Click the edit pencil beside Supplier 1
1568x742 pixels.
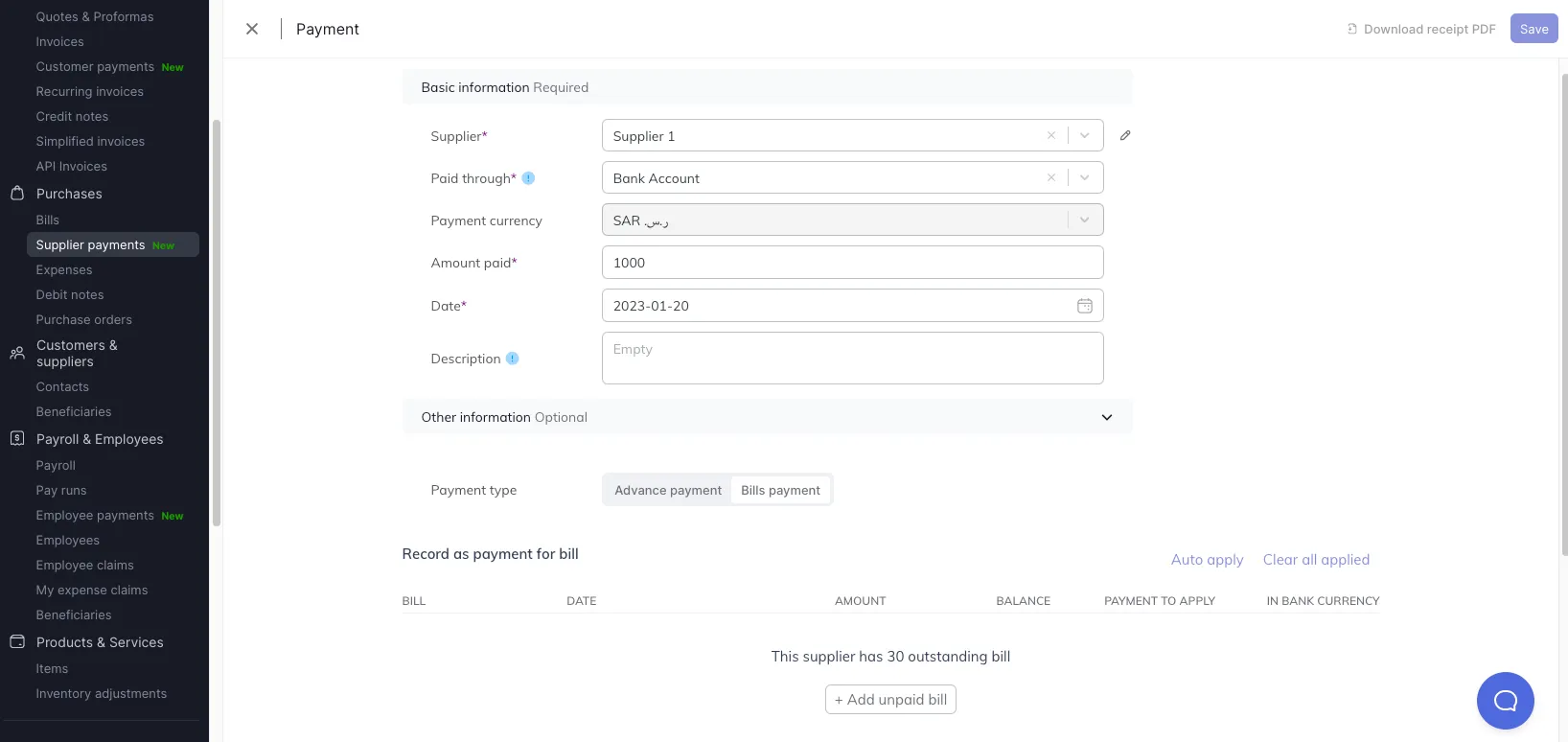point(1125,135)
